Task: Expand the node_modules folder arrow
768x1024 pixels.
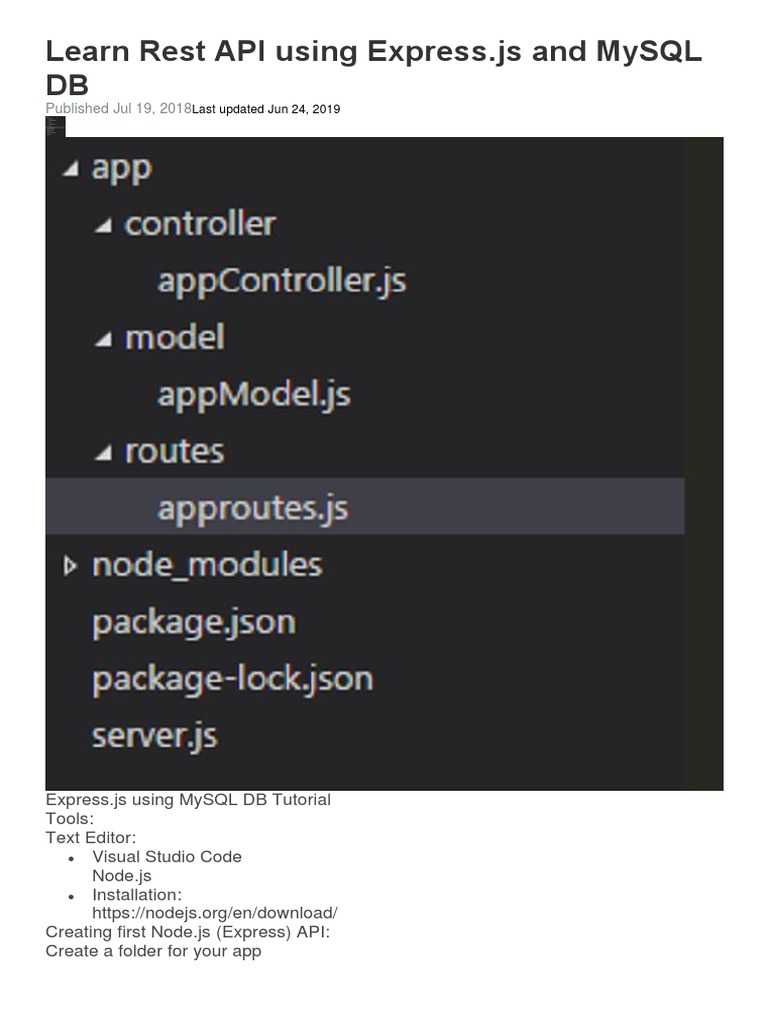Action: pyautogui.click(x=70, y=567)
